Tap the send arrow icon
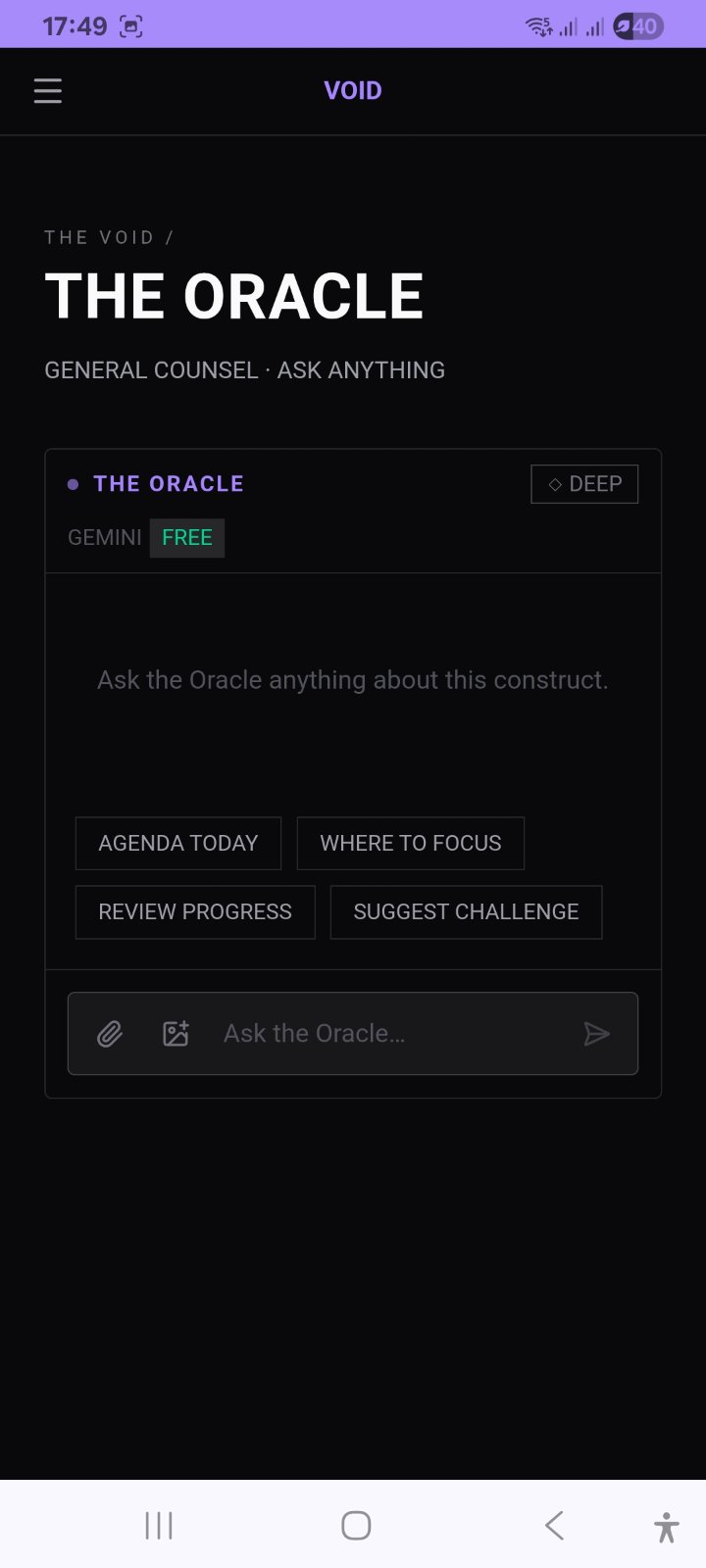Screen dimensions: 706x1568 tap(596, 1034)
